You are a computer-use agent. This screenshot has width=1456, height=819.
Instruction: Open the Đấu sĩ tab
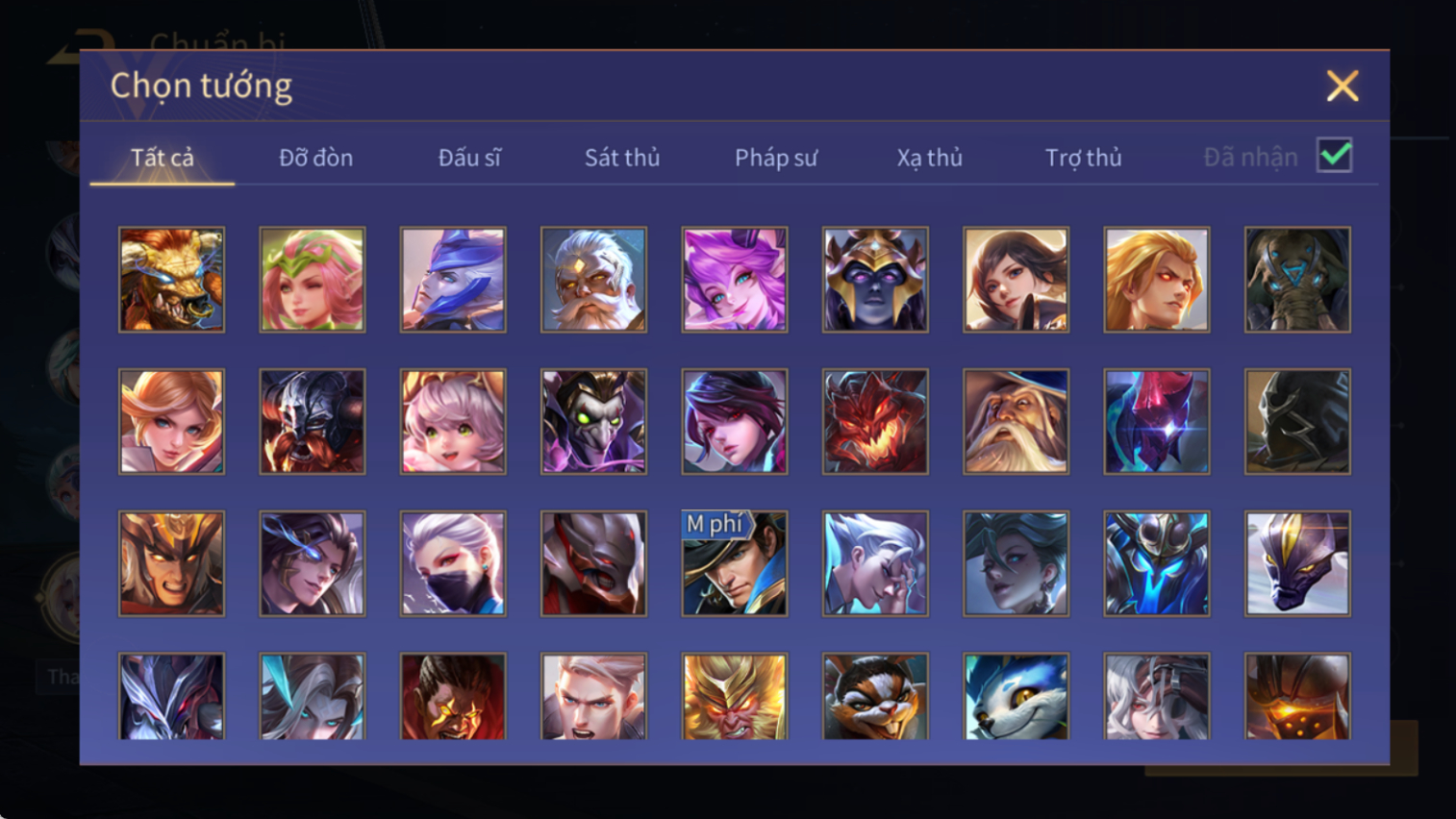469,158
